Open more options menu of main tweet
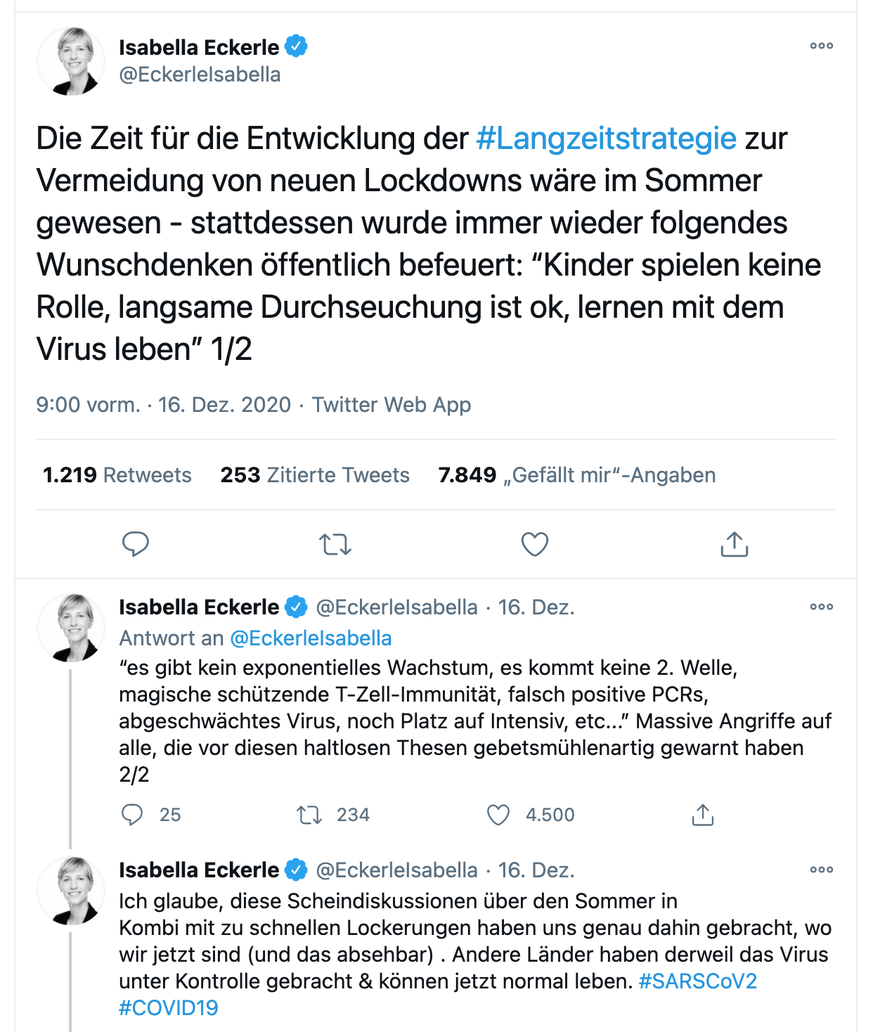Viewport: 873px width, 1032px height. click(822, 45)
